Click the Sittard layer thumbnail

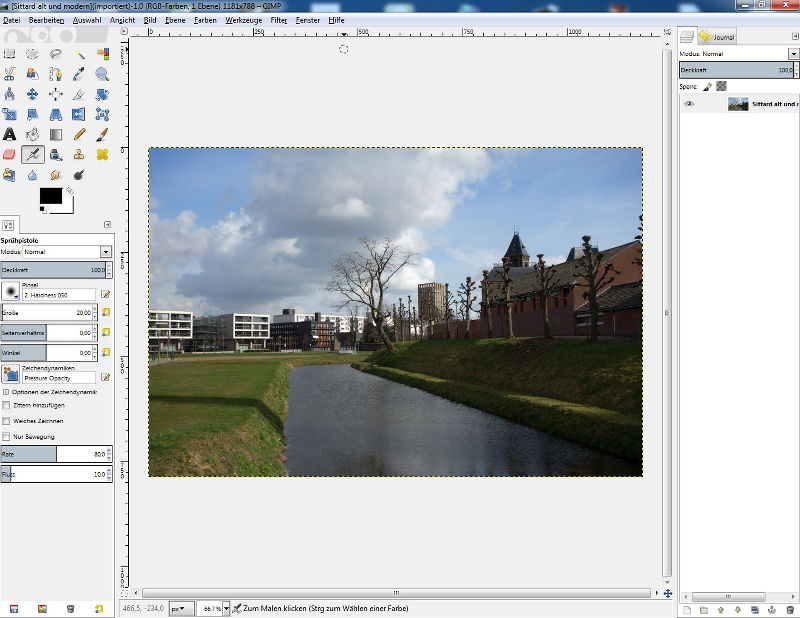coord(738,104)
